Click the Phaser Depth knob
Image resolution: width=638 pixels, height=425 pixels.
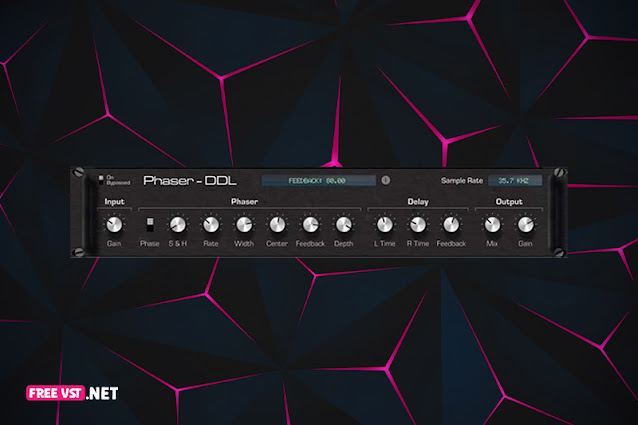pyautogui.click(x=343, y=224)
